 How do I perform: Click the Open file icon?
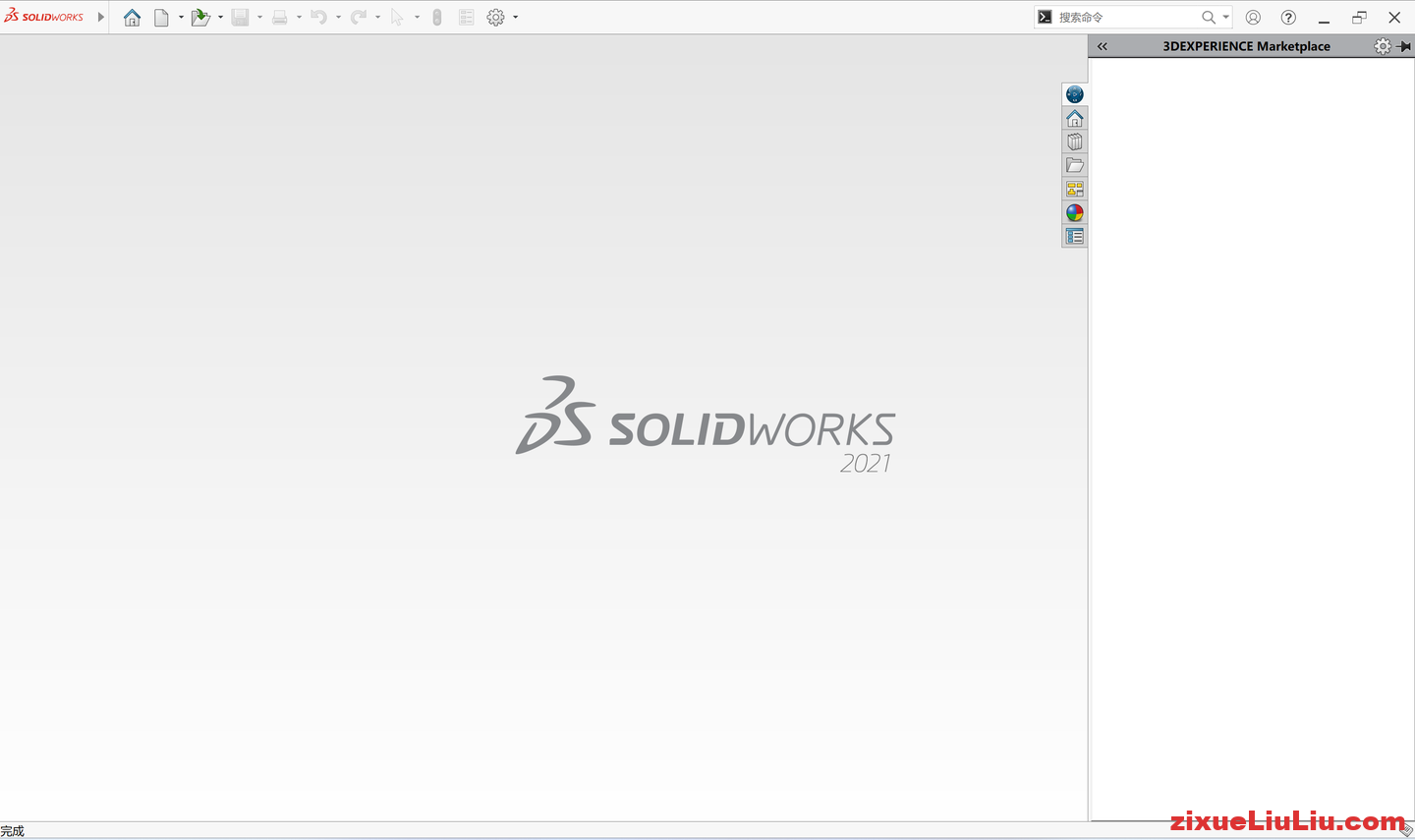coord(199,17)
